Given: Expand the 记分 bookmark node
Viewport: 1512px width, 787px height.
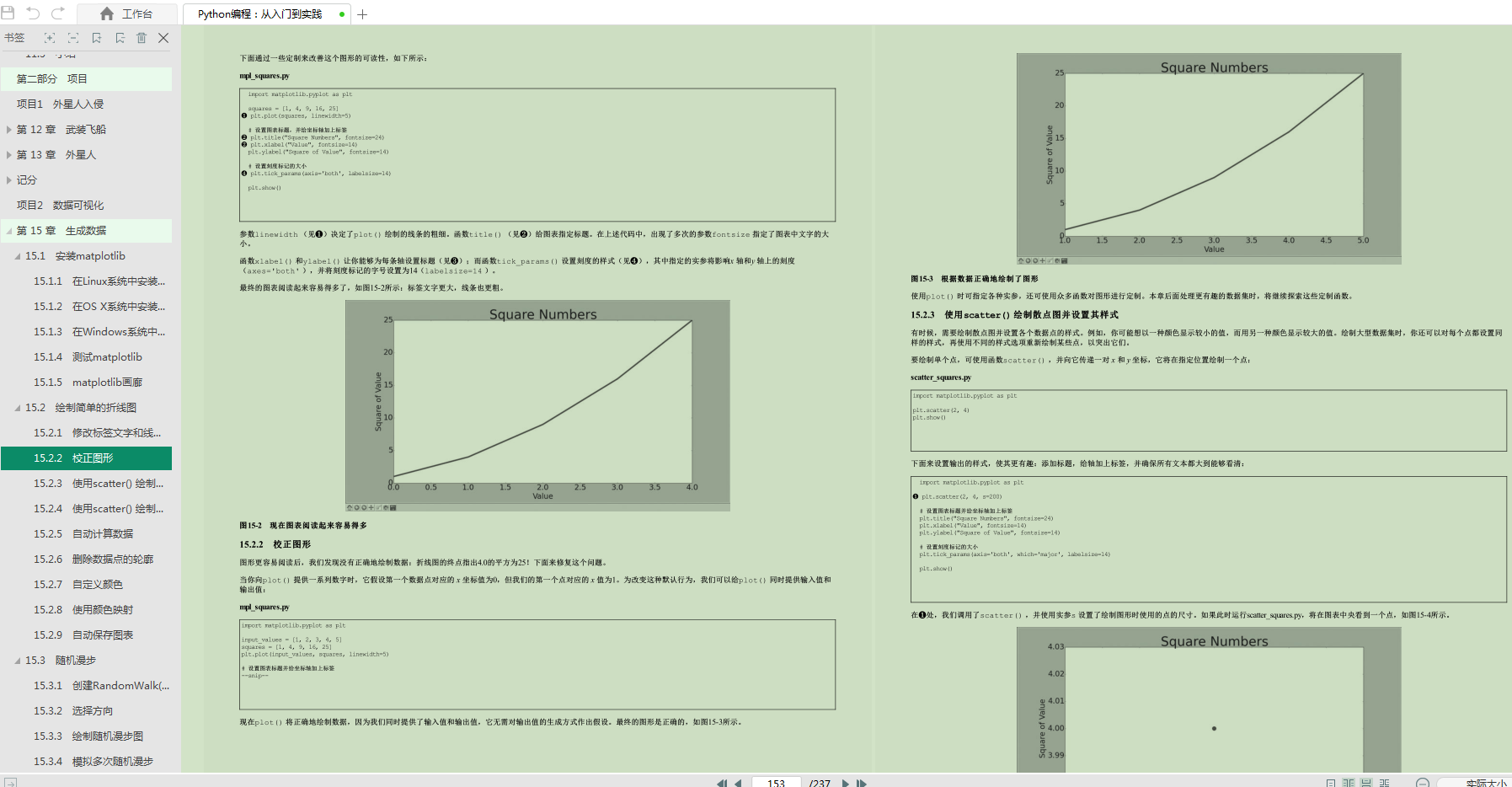Looking at the screenshot, I should click(x=9, y=179).
